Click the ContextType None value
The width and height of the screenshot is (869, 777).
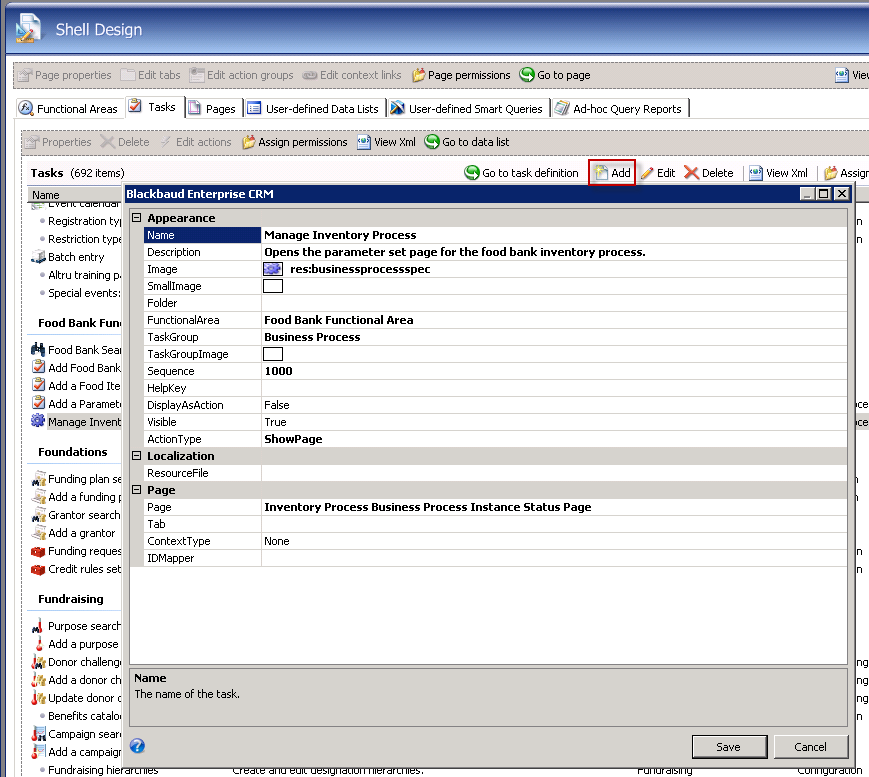pos(554,541)
